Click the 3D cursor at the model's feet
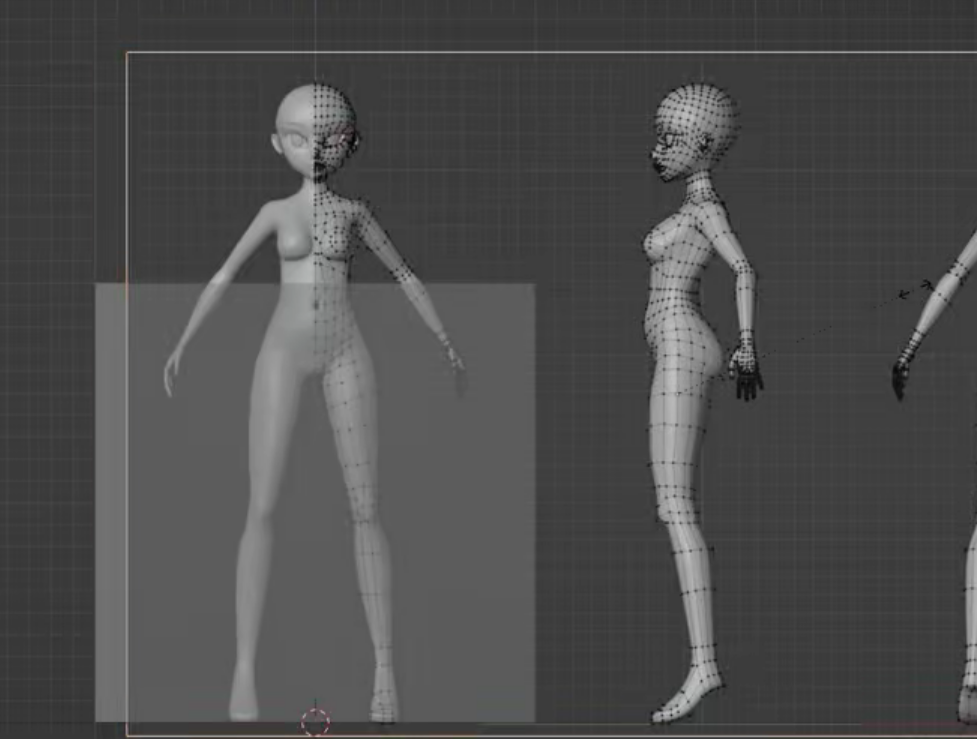 coord(315,720)
